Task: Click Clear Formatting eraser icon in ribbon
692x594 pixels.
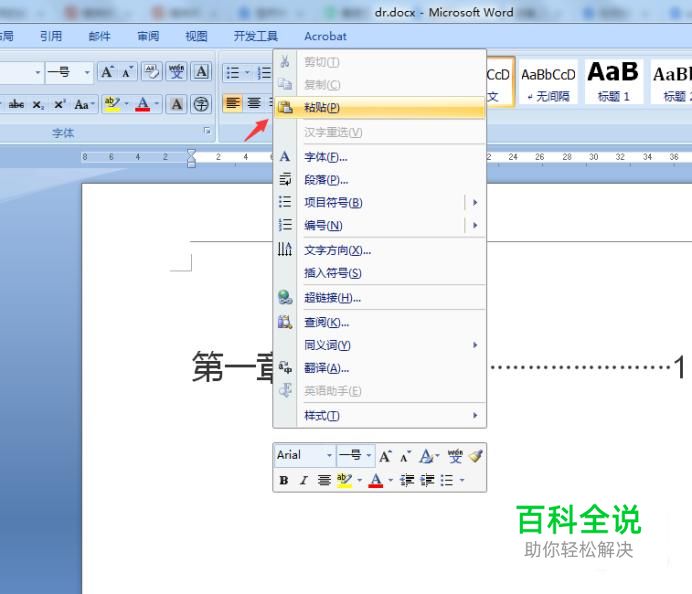Action: pyautogui.click(x=151, y=72)
